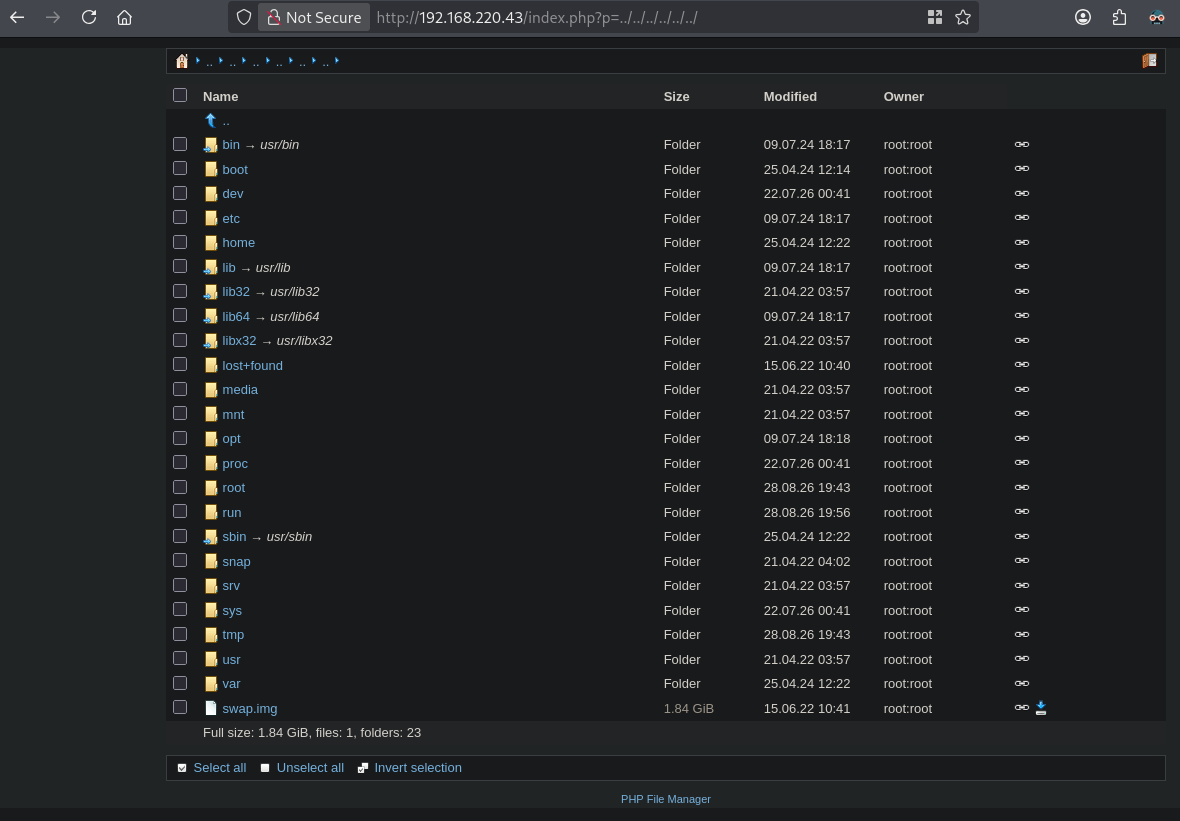The width and height of the screenshot is (1180, 821).
Task: Click the Size column header
Action: coord(677,96)
